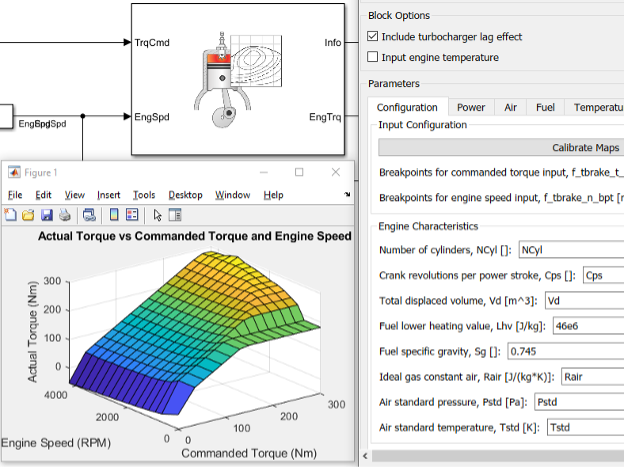Dock the figure with the small arrow icon
The image size is (624, 468).
(347, 195)
